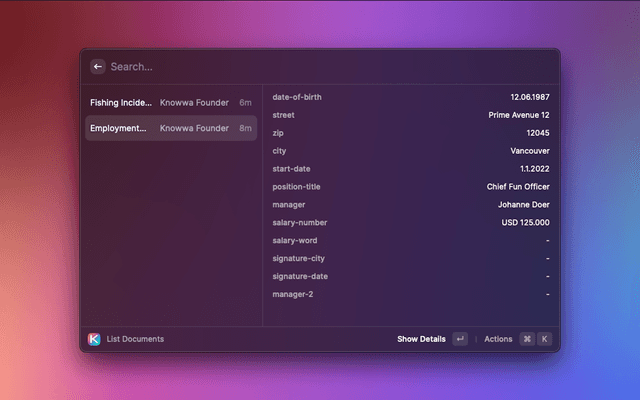The width and height of the screenshot is (640, 400).
Task: Select the Employment document entry
Action: (170, 128)
